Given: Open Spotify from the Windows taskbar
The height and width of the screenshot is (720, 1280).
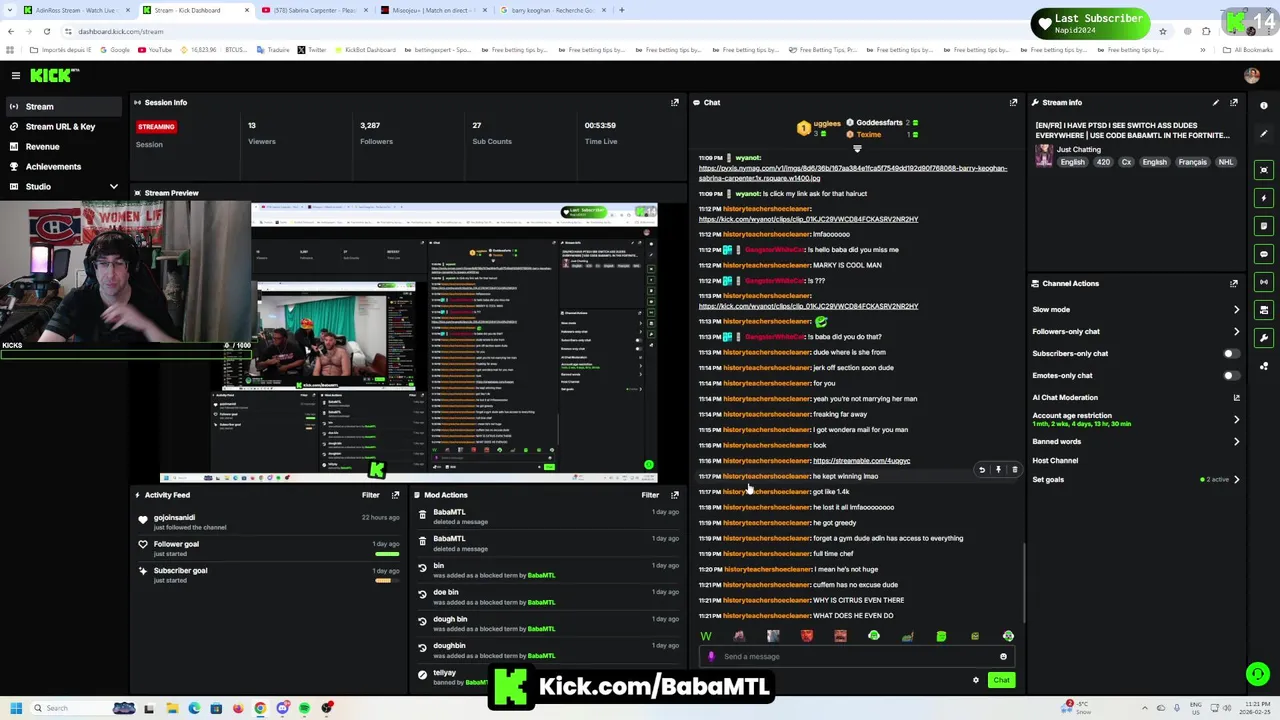Looking at the screenshot, I should pos(305,708).
